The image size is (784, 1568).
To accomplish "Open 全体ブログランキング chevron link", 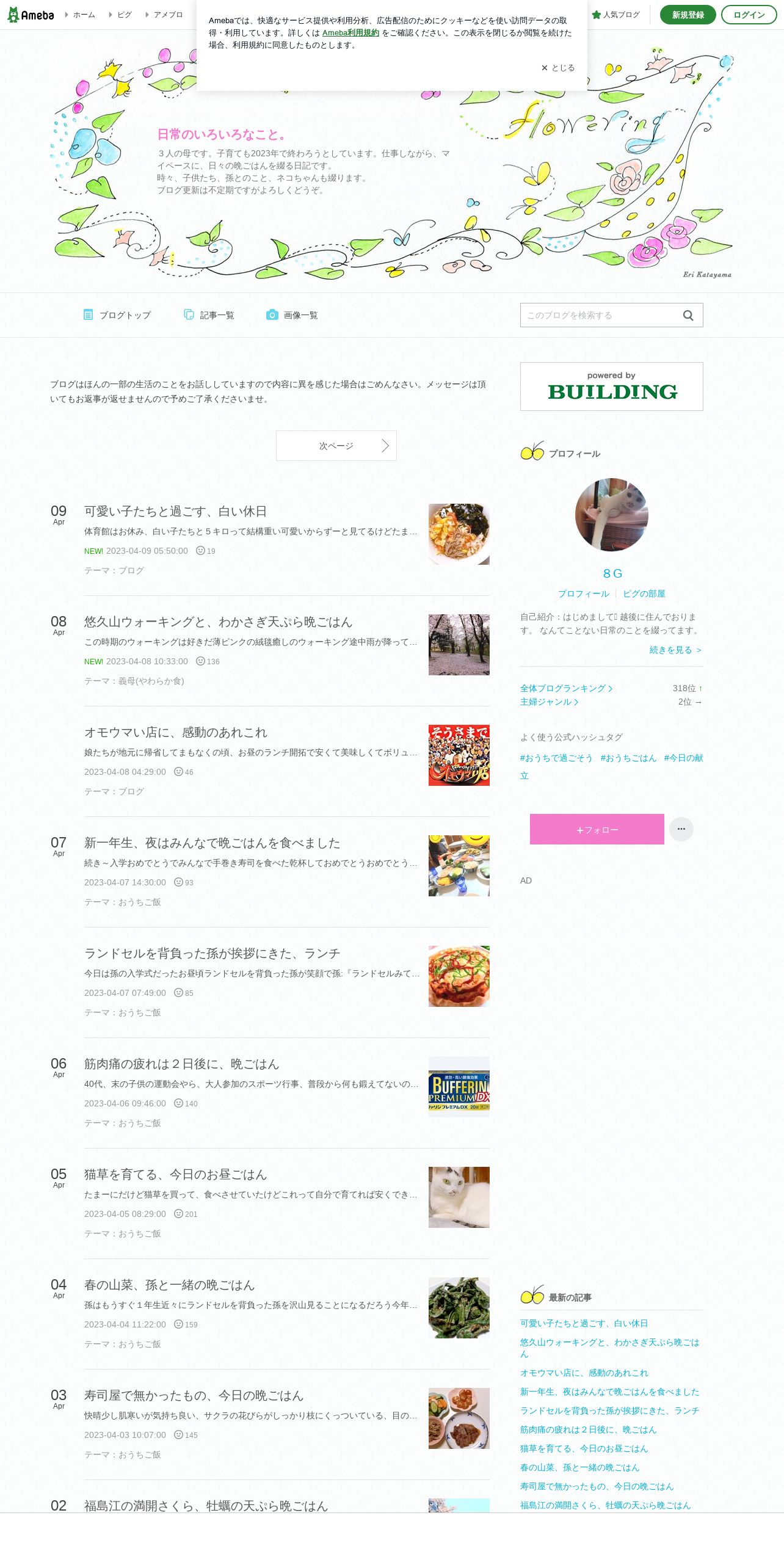I will [566, 688].
